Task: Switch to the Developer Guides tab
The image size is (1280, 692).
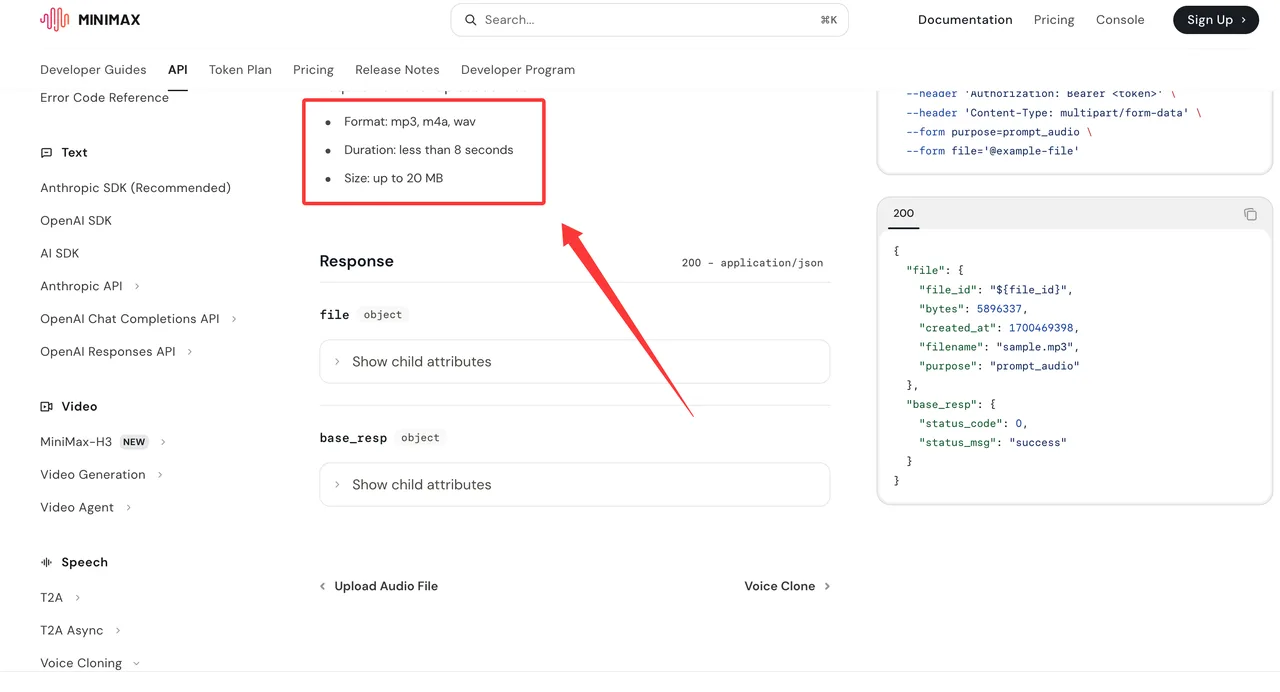Action: click(x=93, y=70)
